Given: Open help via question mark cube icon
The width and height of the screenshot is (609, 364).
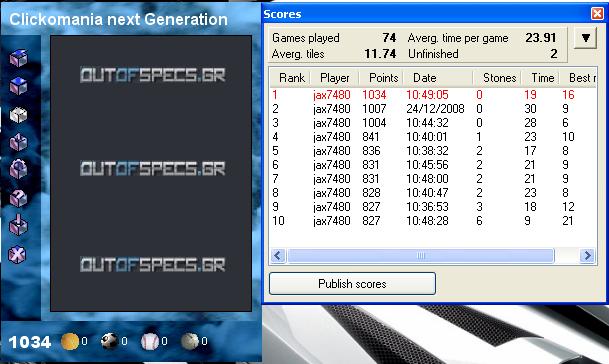Looking at the screenshot, I should click(19, 198).
